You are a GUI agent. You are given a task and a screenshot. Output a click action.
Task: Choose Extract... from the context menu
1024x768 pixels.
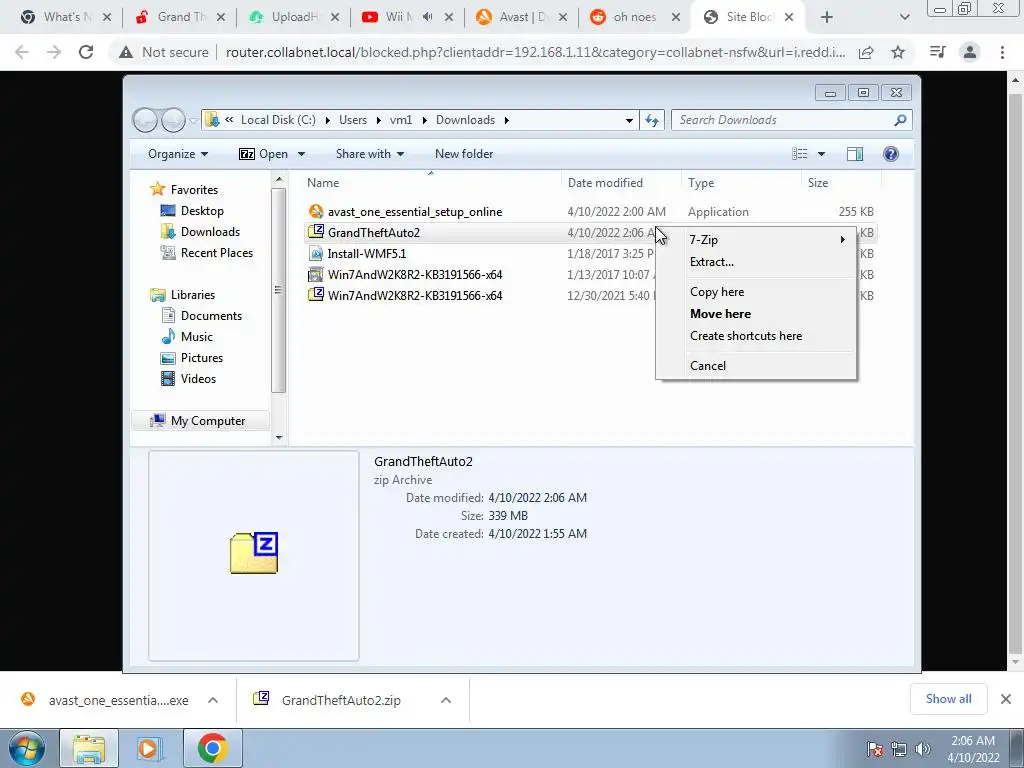[756, 262]
